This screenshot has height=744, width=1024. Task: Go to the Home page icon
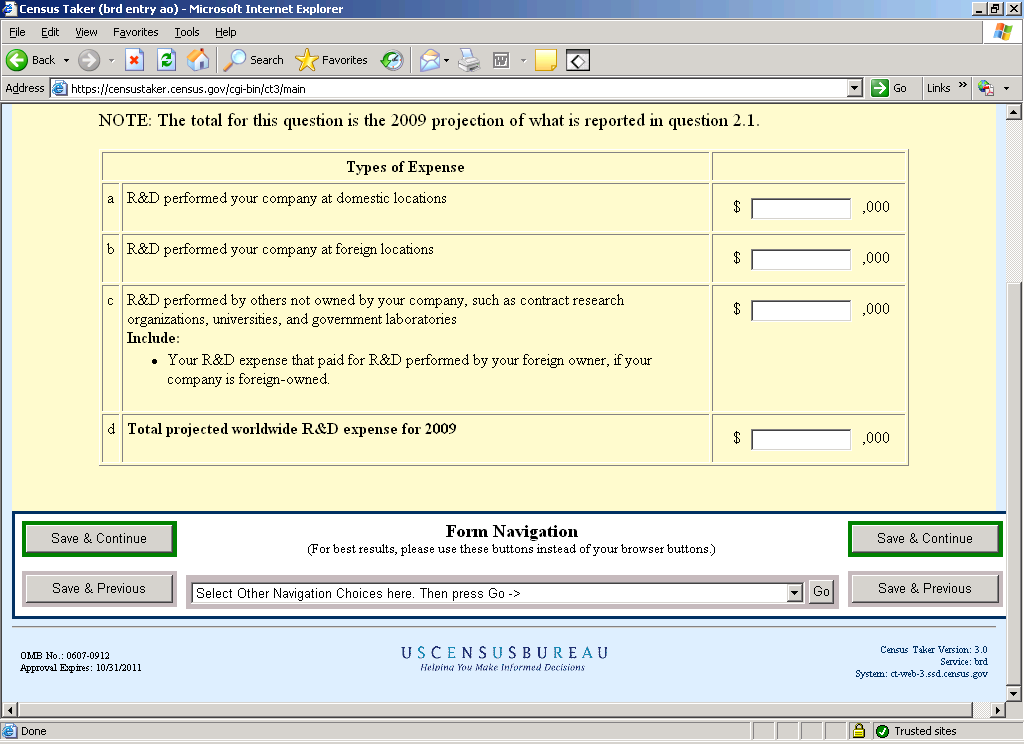coord(198,60)
